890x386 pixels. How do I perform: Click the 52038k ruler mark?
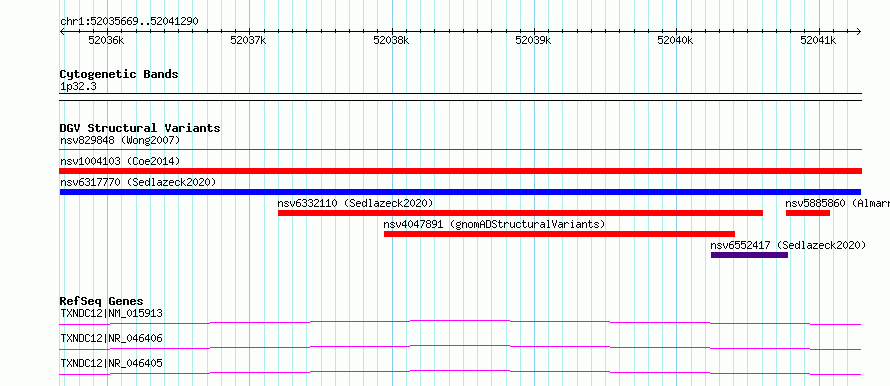click(x=391, y=40)
